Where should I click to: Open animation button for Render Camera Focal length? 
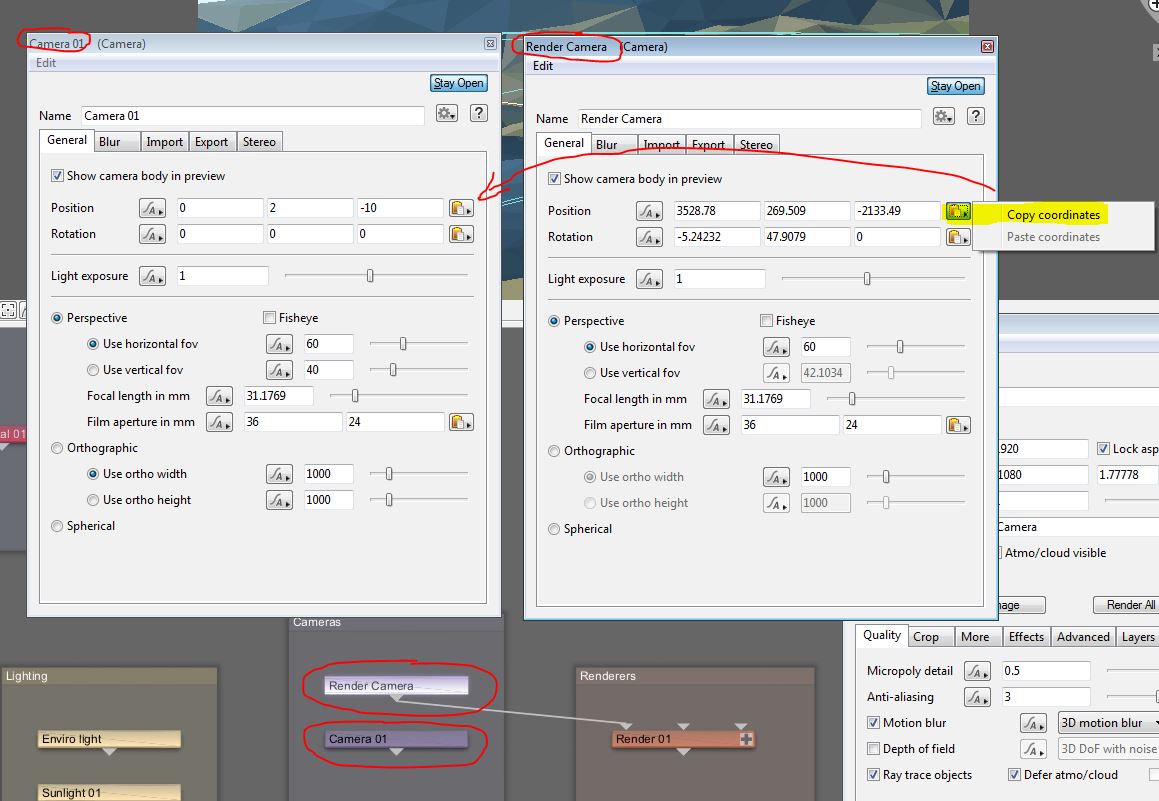point(716,399)
